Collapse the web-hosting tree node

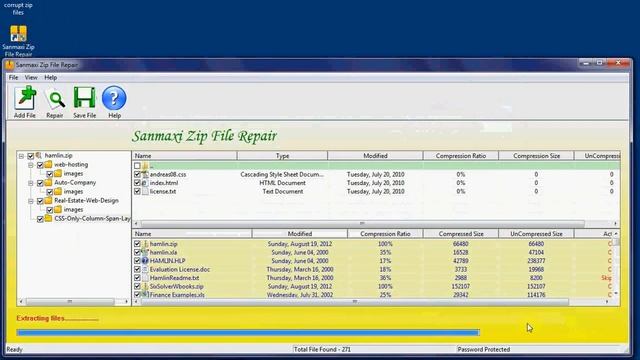click(x=31, y=165)
